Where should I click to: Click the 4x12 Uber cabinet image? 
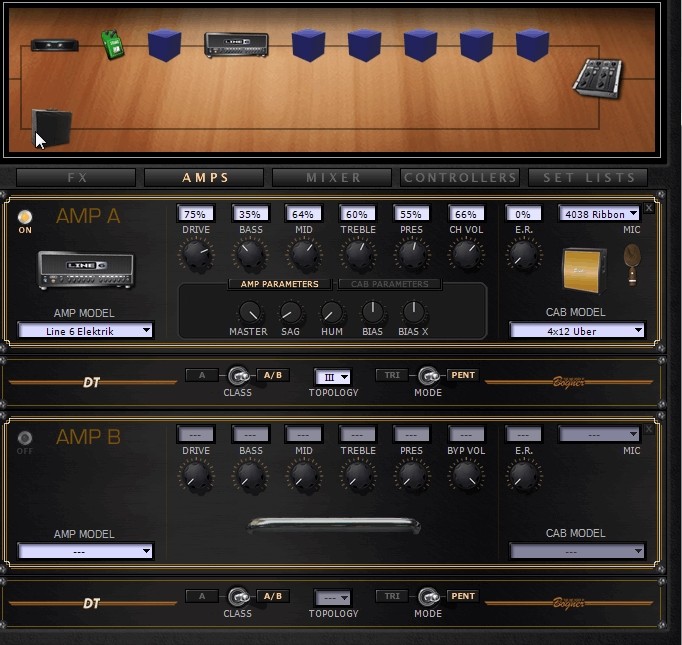click(584, 270)
